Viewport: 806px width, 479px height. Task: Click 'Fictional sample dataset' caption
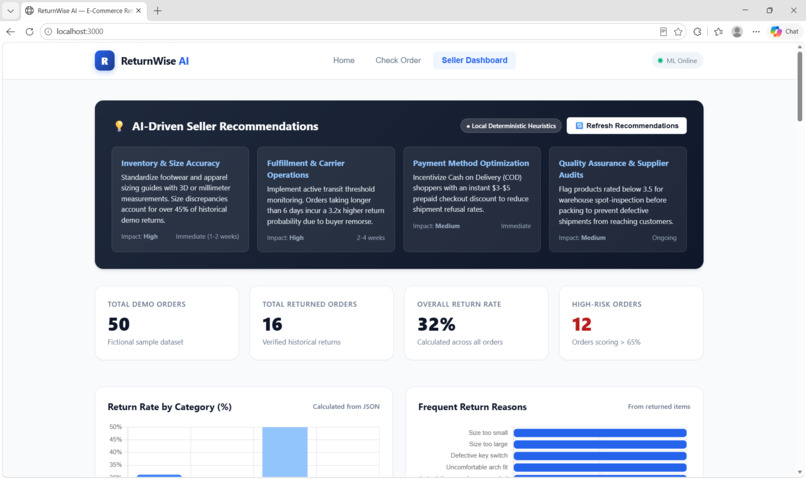(x=145, y=342)
